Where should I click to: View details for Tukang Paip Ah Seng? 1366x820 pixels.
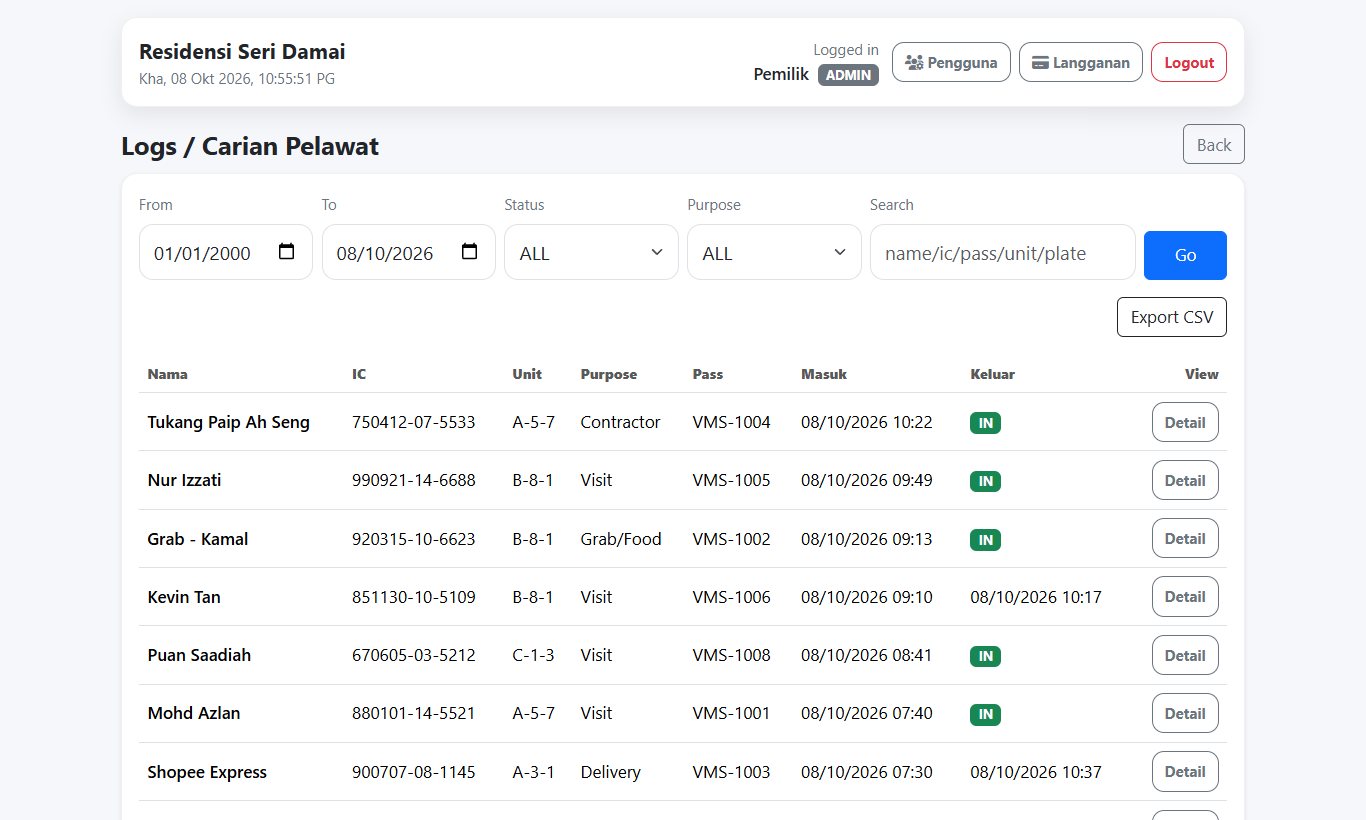[x=1185, y=422]
